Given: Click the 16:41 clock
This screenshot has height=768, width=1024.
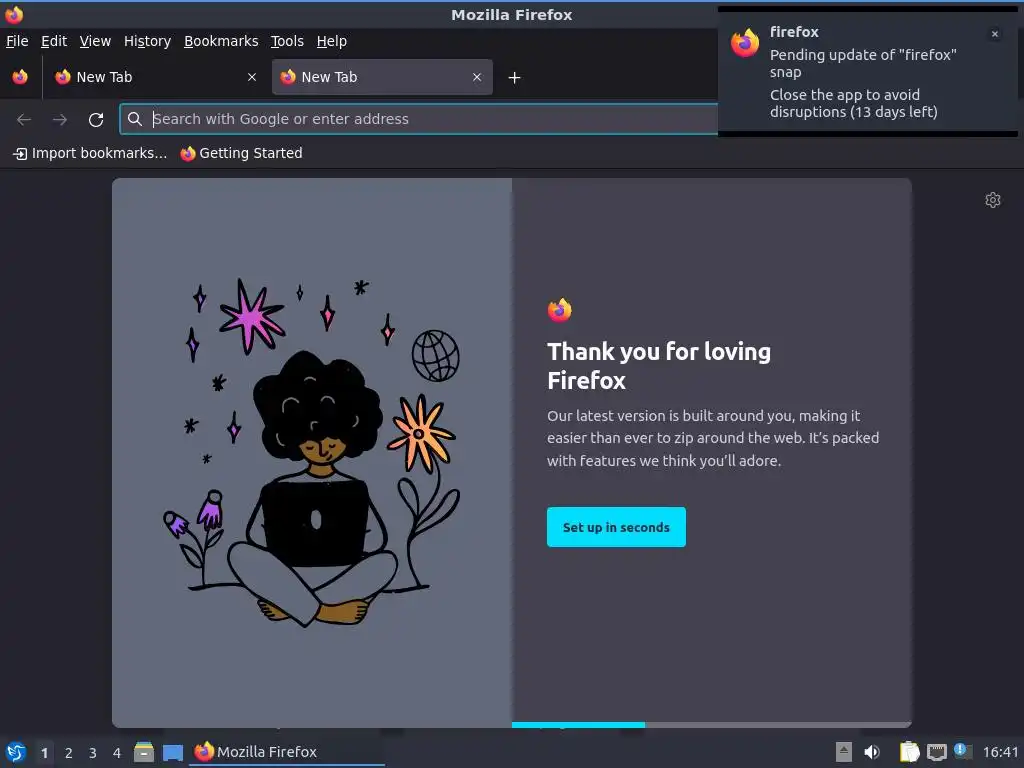Looking at the screenshot, I should tap(1000, 752).
